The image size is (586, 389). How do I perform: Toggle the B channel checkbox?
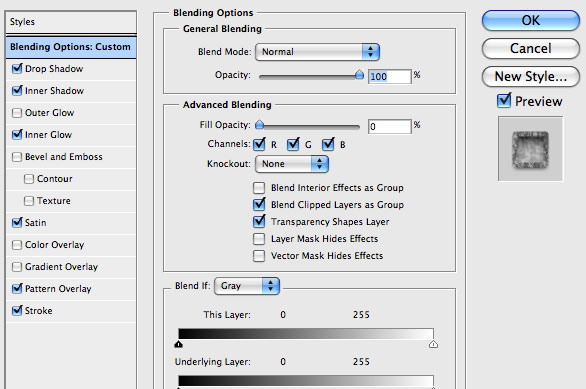coord(328,144)
